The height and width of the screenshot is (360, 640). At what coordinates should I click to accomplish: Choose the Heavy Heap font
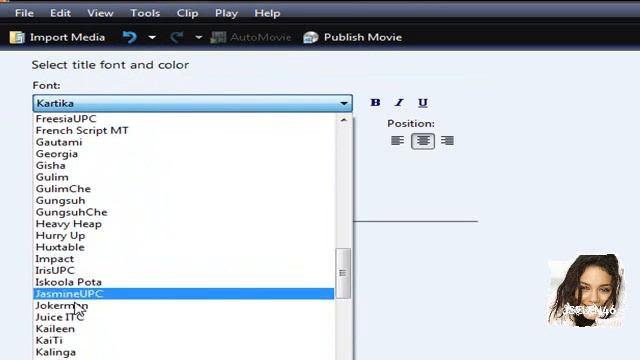(x=183, y=224)
